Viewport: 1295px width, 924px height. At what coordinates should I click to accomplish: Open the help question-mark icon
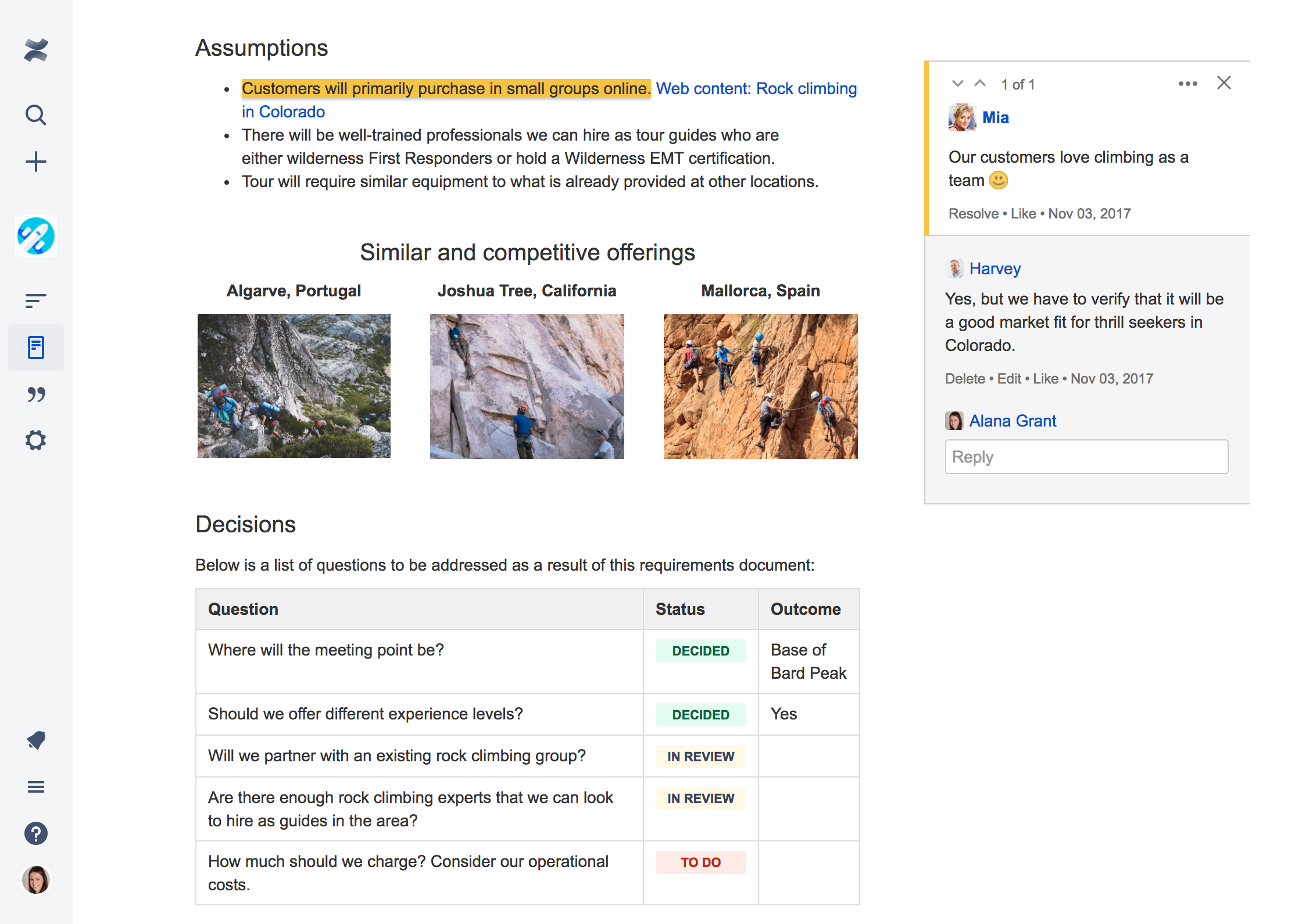point(36,833)
